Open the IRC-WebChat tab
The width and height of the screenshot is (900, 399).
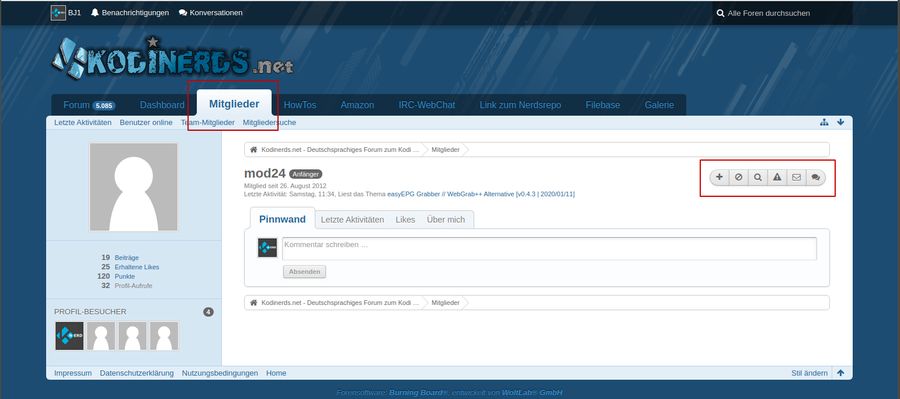pyautogui.click(x=426, y=105)
